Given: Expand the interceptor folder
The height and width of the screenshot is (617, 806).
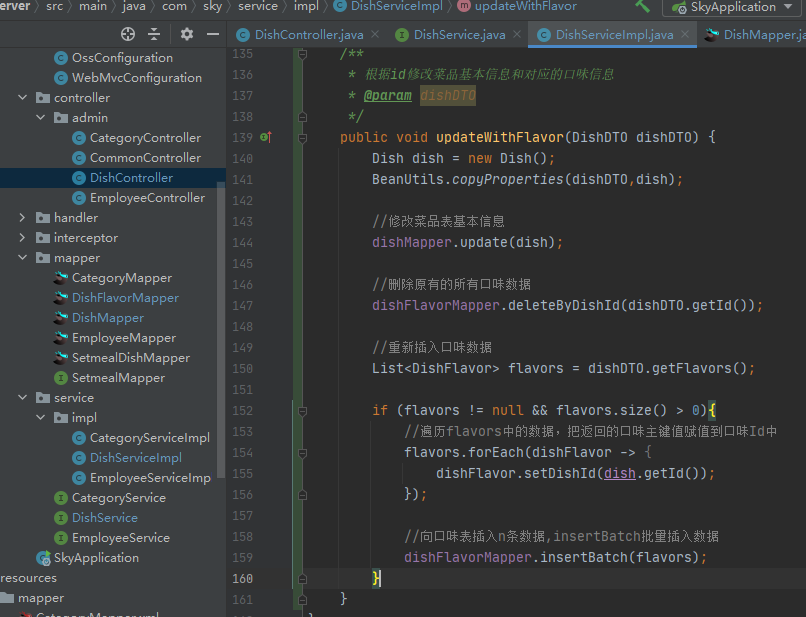Looking at the screenshot, I should tap(23, 238).
